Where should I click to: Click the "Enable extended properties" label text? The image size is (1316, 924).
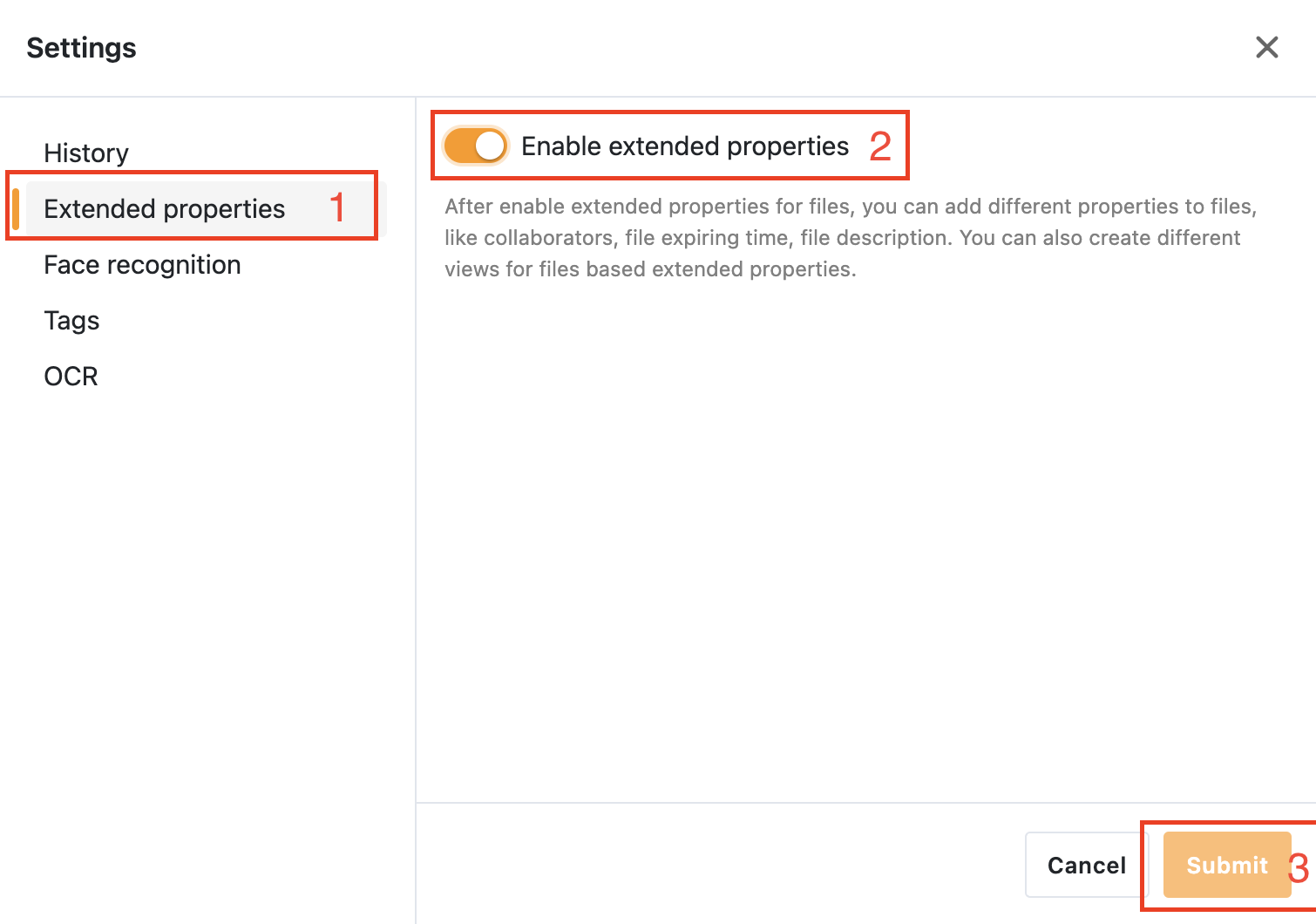684,146
